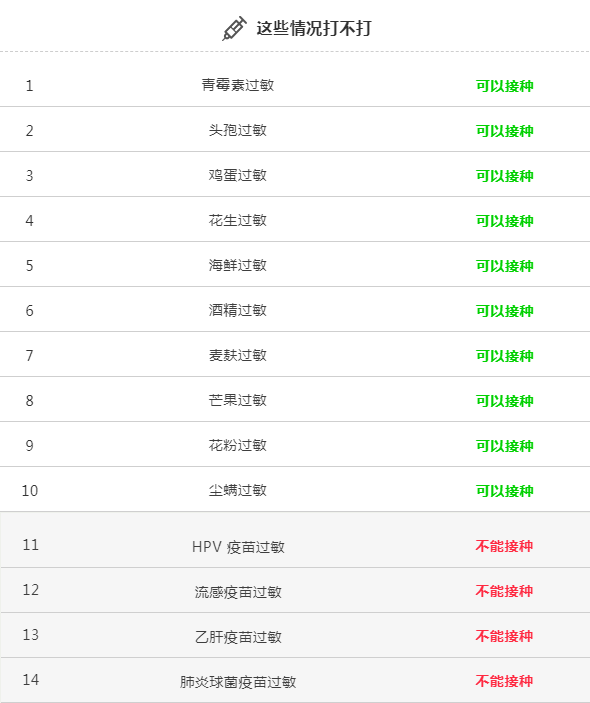Click 可以接种 status for 头孢过敏
Image resolution: width=590 pixels, height=703 pixels.
pyautogui.click(x=504, y=131)
